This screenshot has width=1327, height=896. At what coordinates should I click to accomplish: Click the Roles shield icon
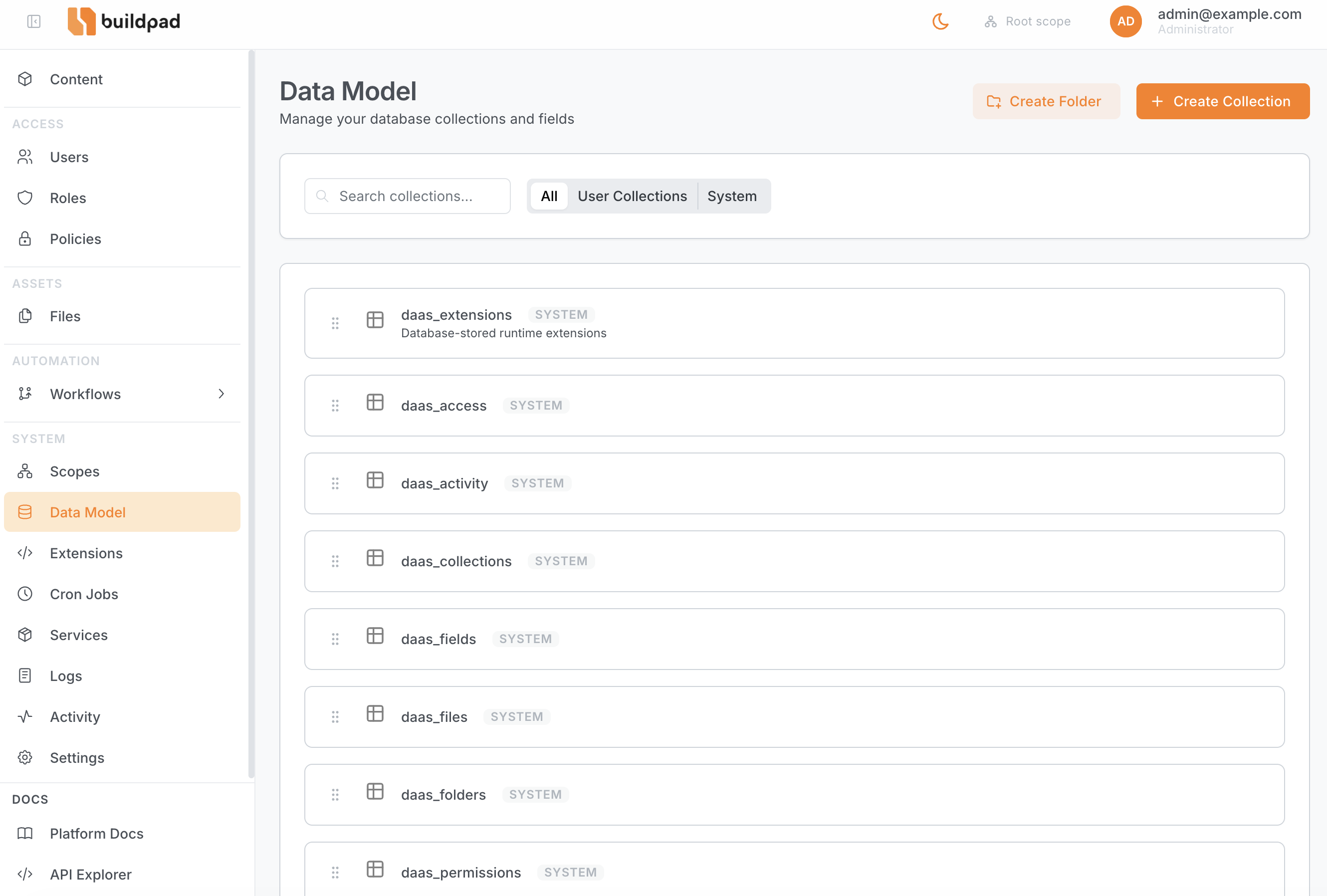[25, 198]
